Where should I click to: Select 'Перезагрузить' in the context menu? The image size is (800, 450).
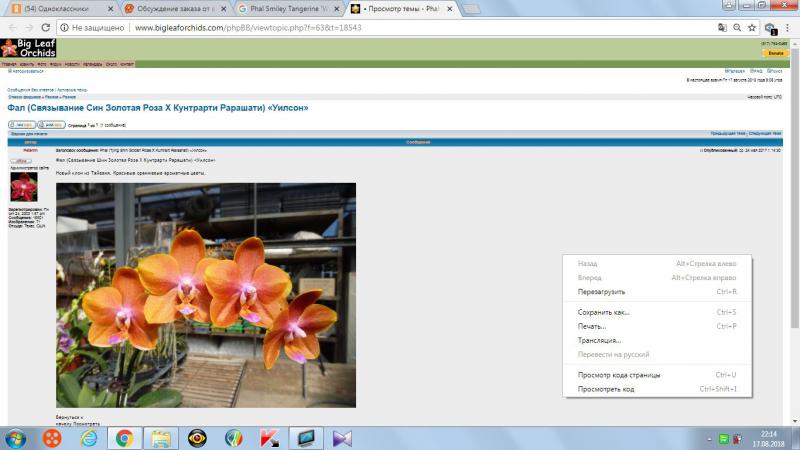tap(602, 291)
